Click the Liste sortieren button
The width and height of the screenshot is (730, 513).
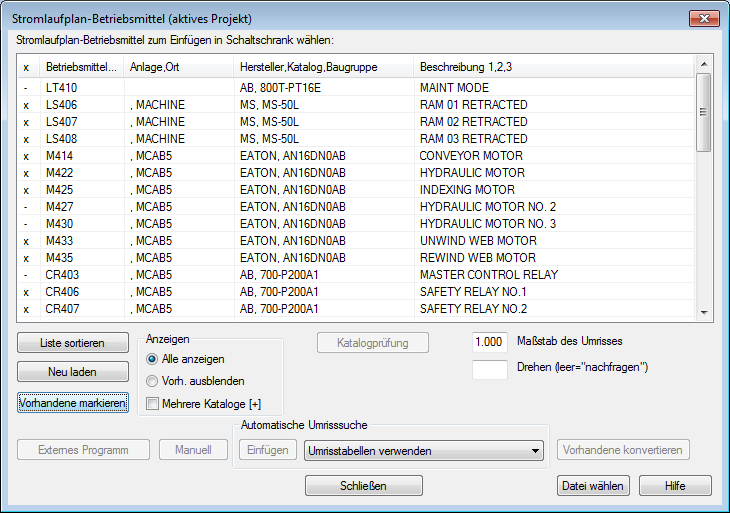(73, 343)
